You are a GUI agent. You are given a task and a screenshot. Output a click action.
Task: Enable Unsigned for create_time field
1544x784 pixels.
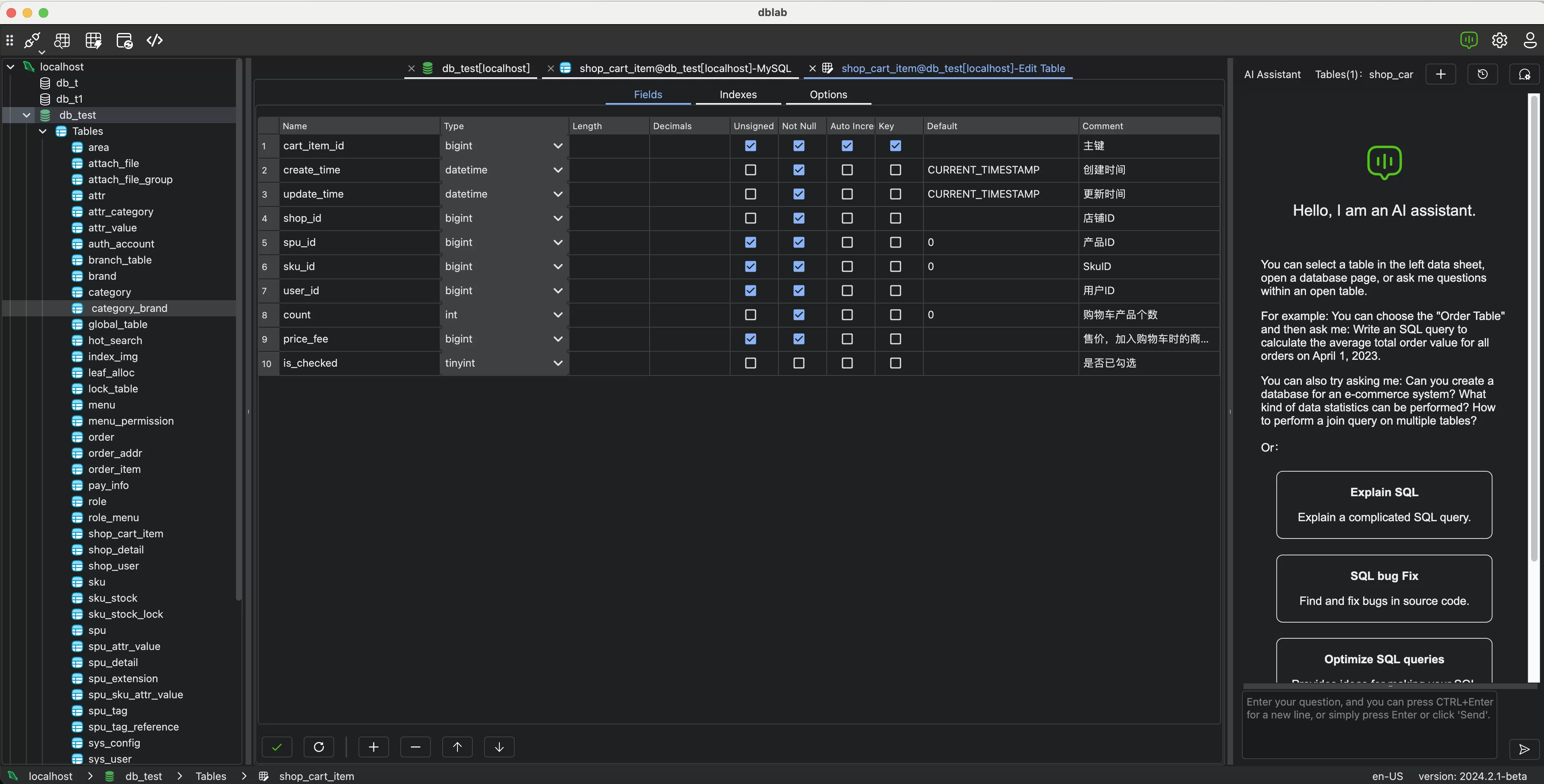pos(750,170)
